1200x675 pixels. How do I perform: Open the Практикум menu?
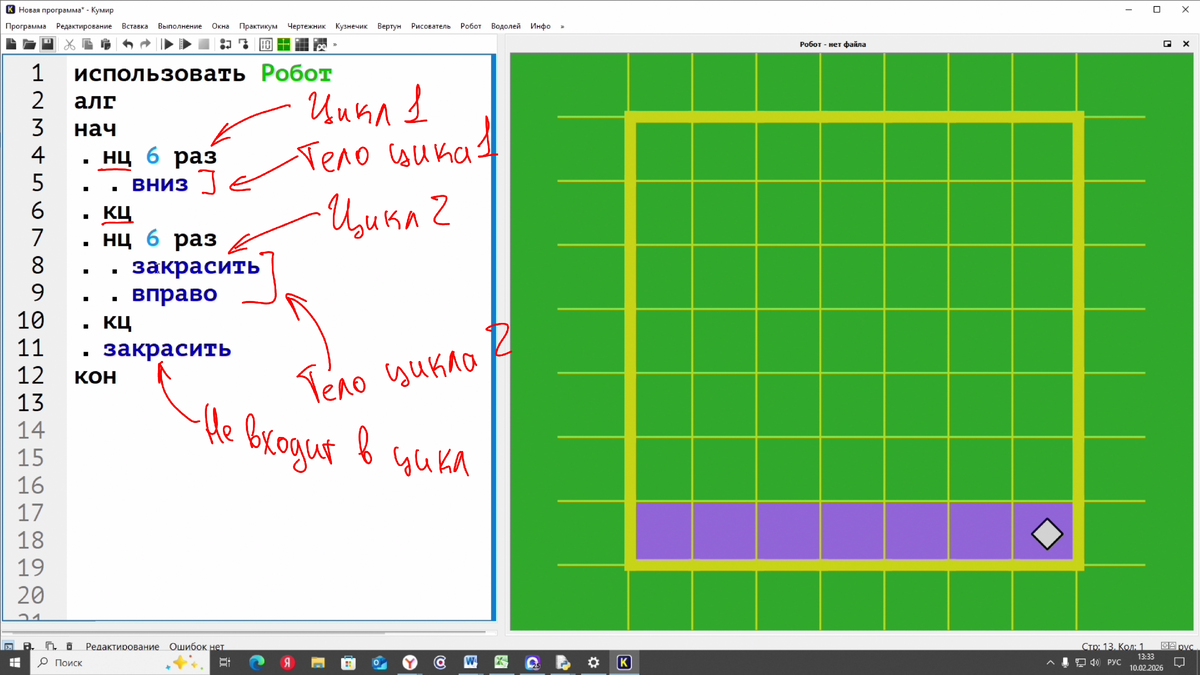coord(258,26)
